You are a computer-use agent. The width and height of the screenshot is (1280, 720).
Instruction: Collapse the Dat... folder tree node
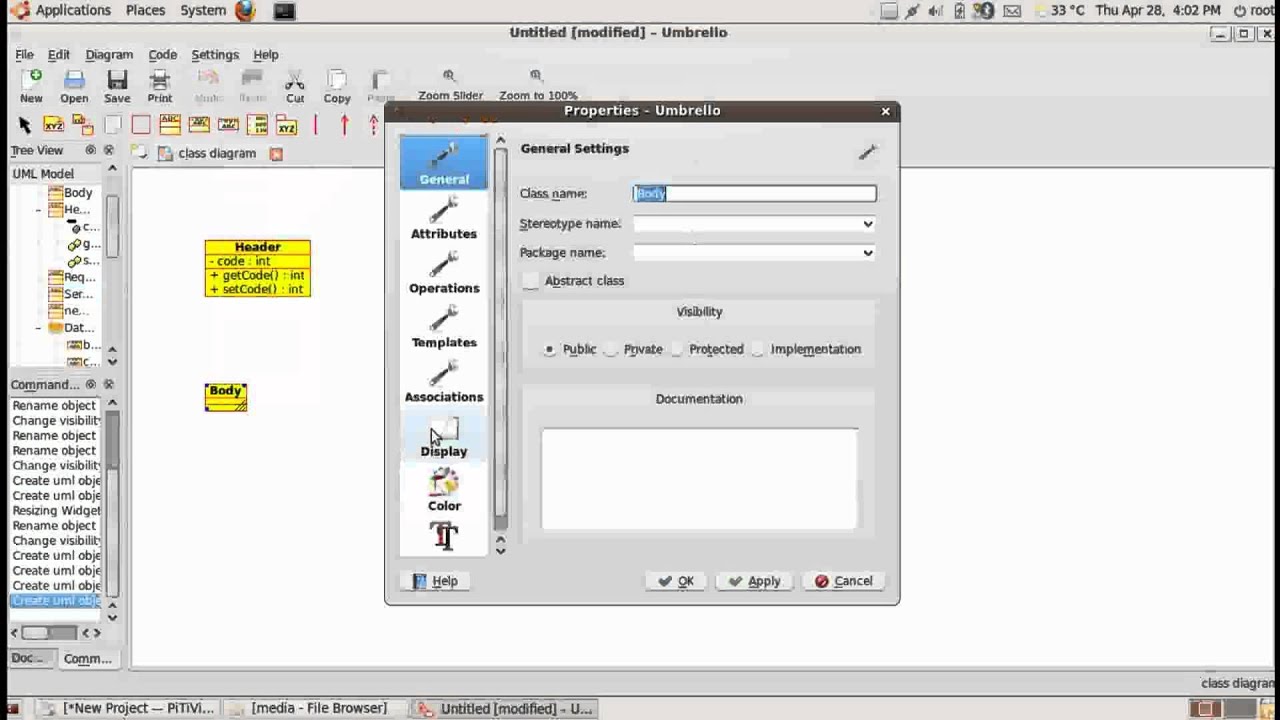tap(38, 328)
